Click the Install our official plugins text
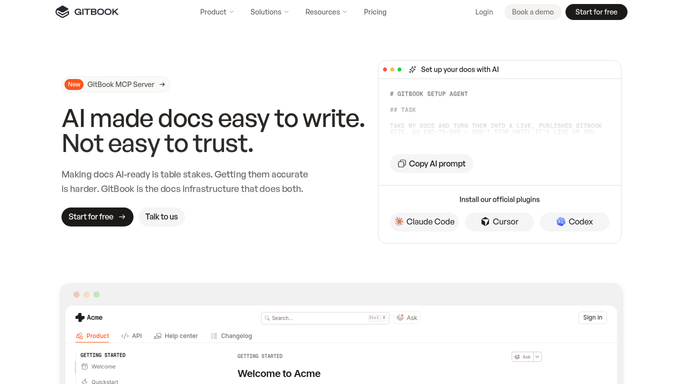The width and height of the screenshot is (683, 384). (x=499, y=199)
